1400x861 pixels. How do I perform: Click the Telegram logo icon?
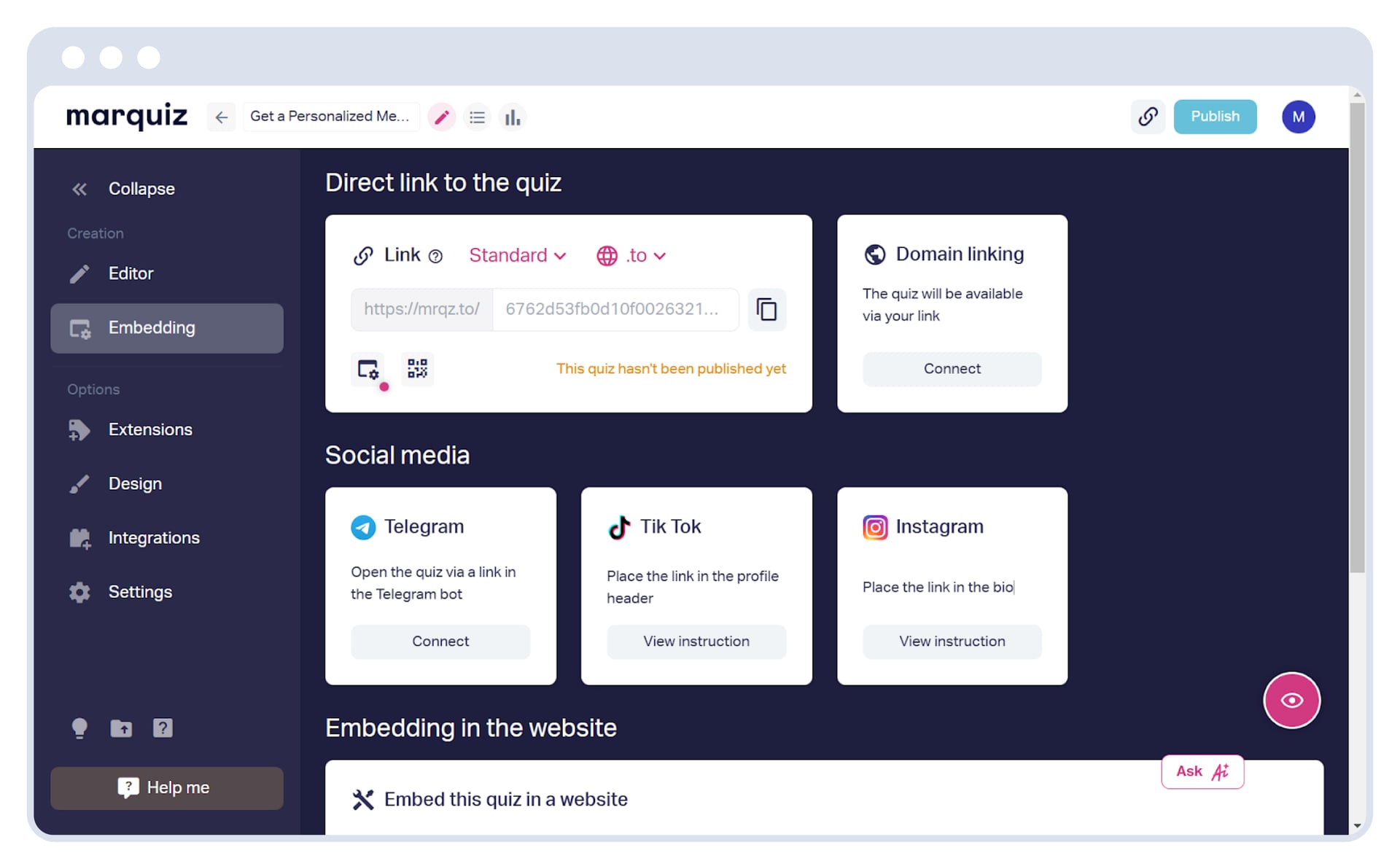pos(363,526)
